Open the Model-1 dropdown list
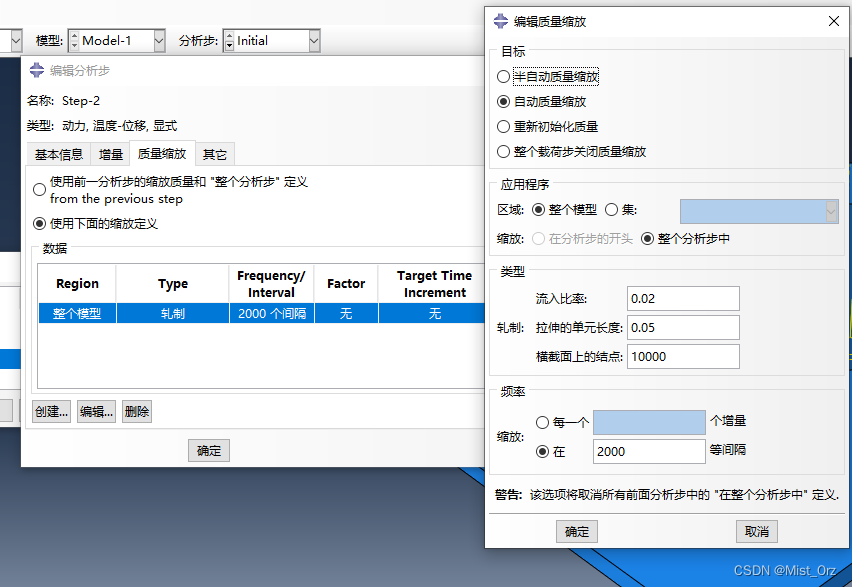The width and height of the screenshot is (852, 587). (158, 41)
